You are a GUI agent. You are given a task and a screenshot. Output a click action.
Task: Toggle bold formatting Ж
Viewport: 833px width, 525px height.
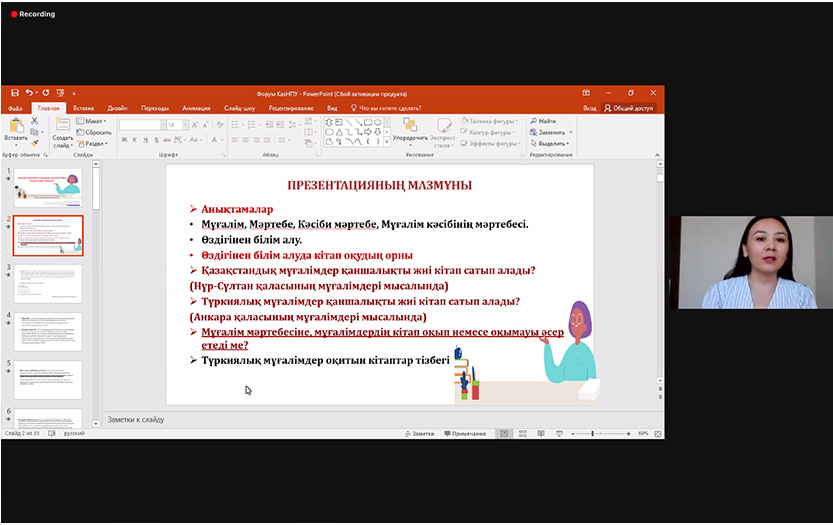(x=124, y=140)
